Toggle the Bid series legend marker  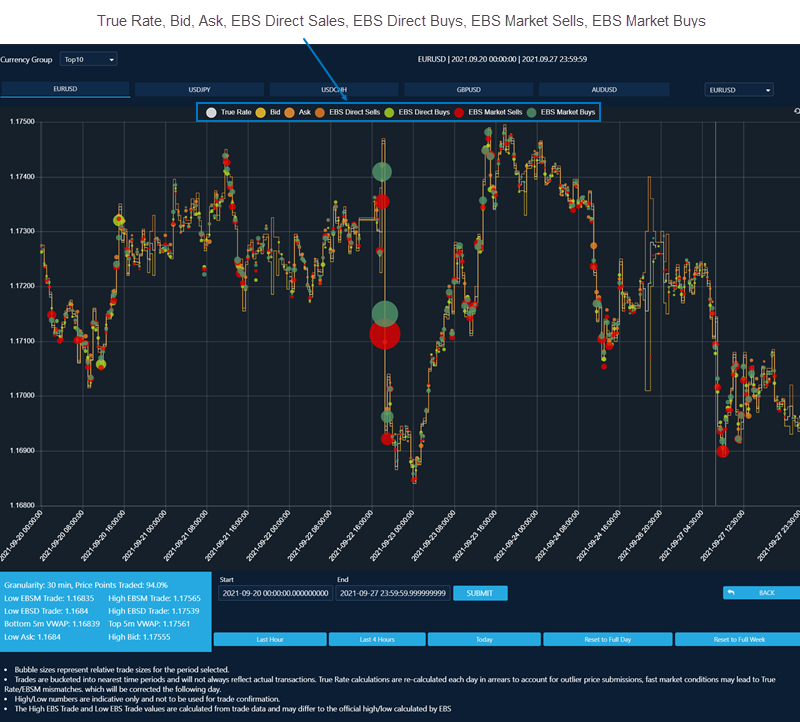click(260, 113)
